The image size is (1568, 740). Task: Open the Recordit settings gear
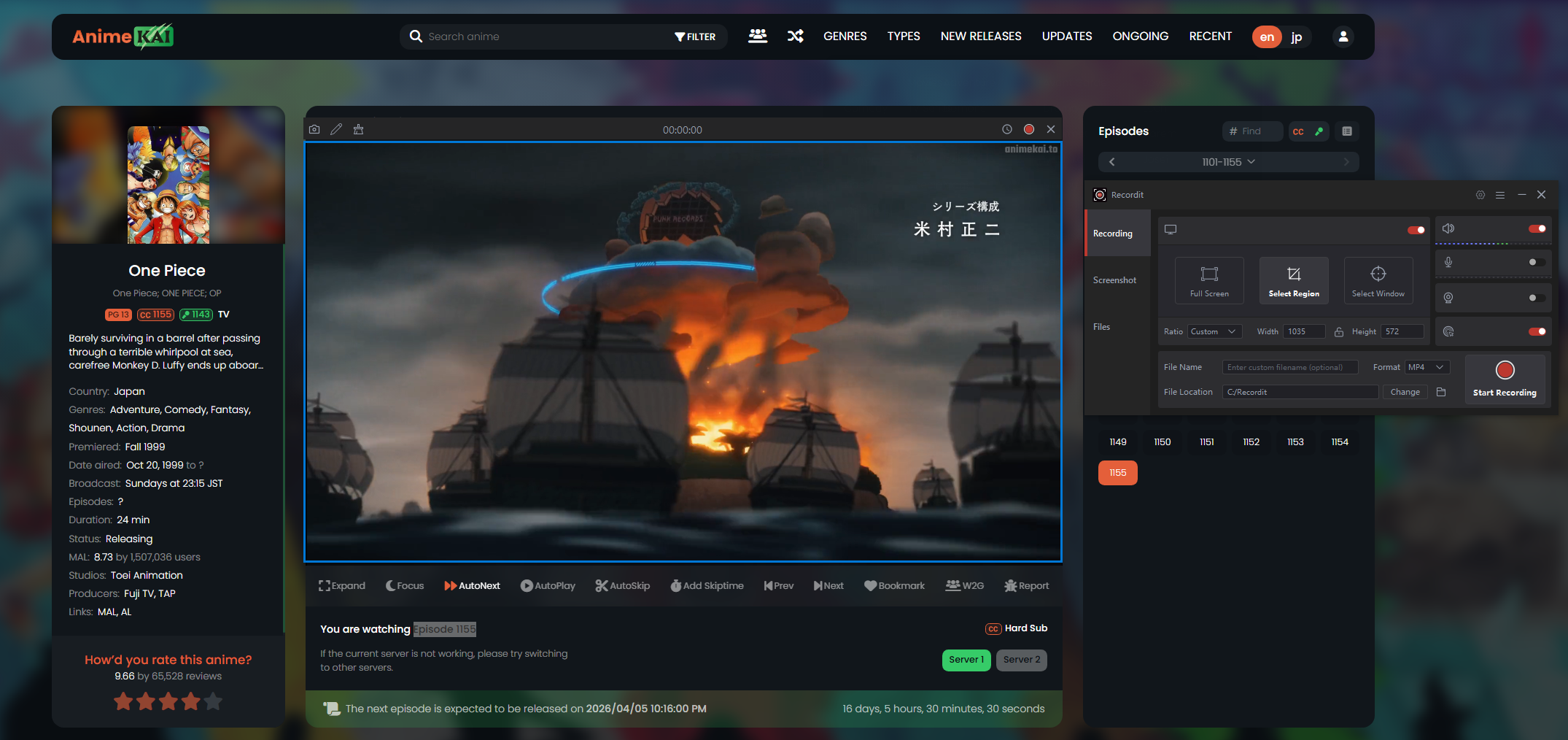1480,195
